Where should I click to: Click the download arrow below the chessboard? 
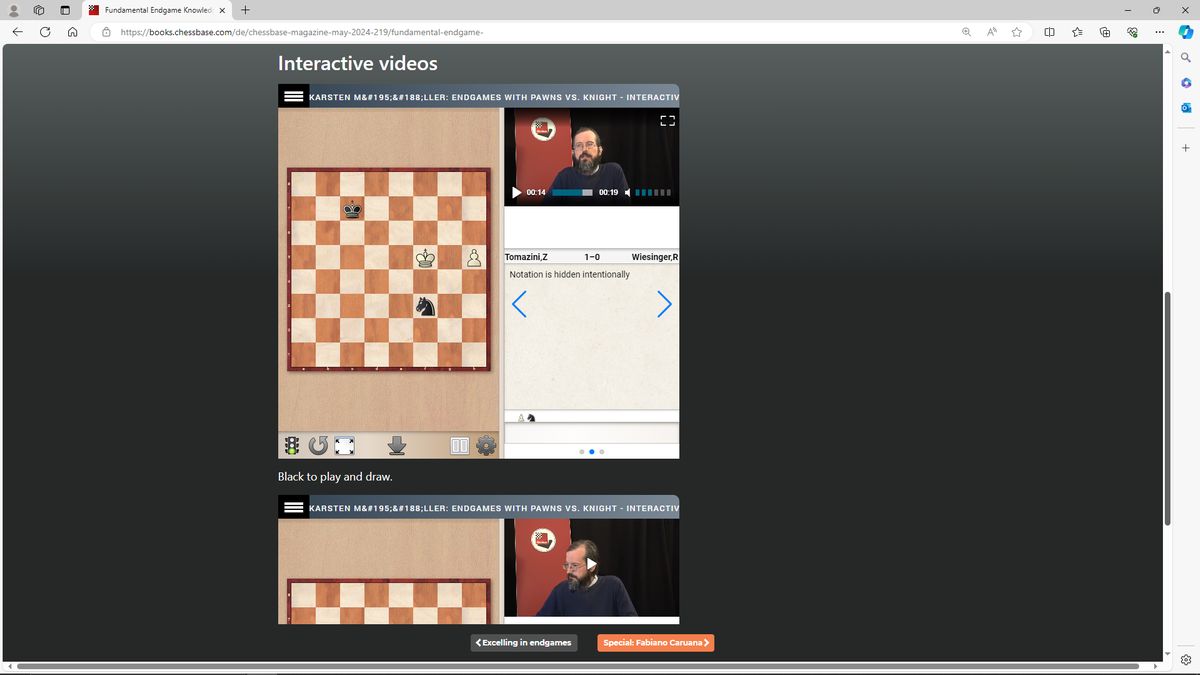coord(397,446)
